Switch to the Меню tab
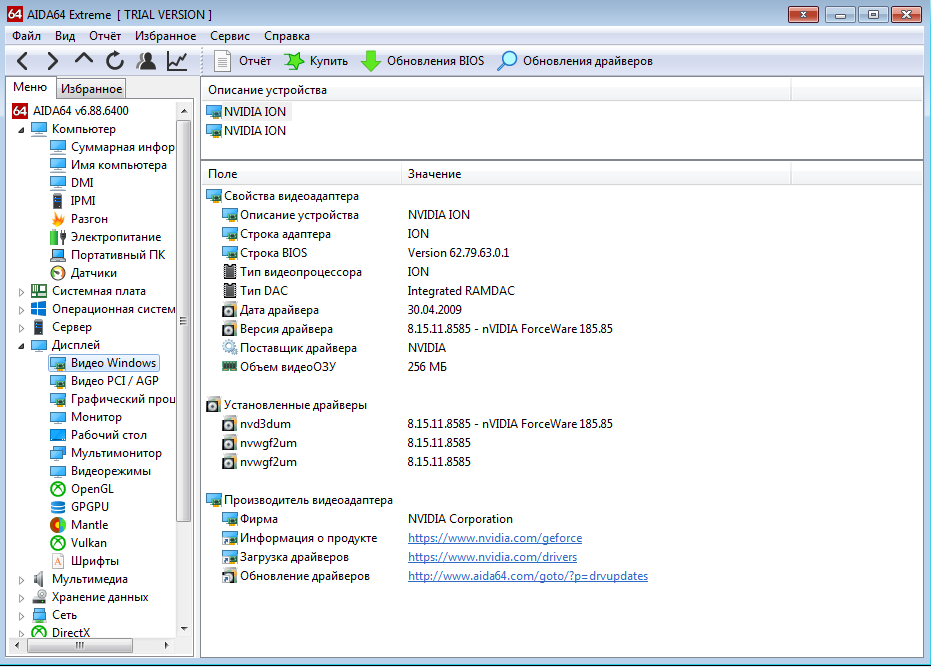Viewport: 931px width, 667px height. (30, 87)
